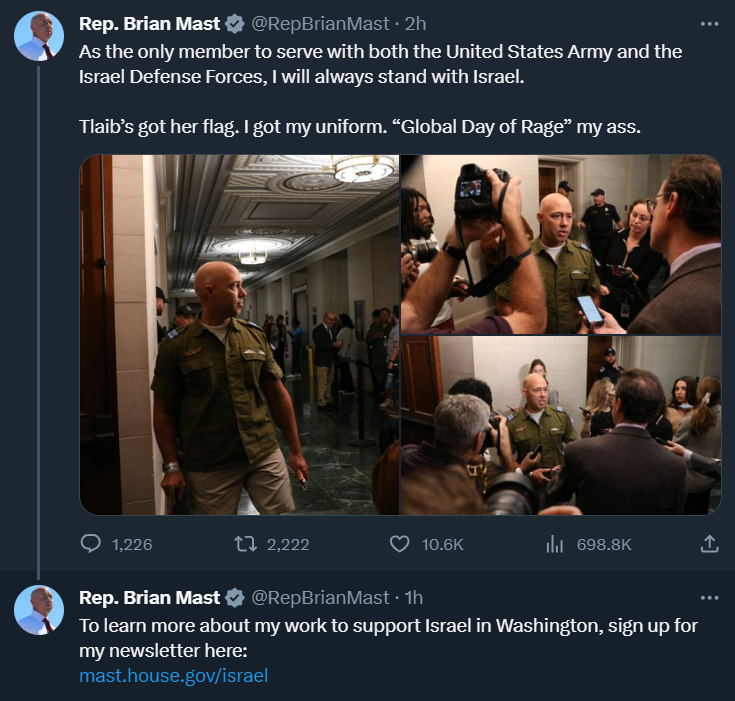This screenshot has width=735, height=701.
Task: Like the tweet with 10.6K likes
Action: (x=400, y=544)
